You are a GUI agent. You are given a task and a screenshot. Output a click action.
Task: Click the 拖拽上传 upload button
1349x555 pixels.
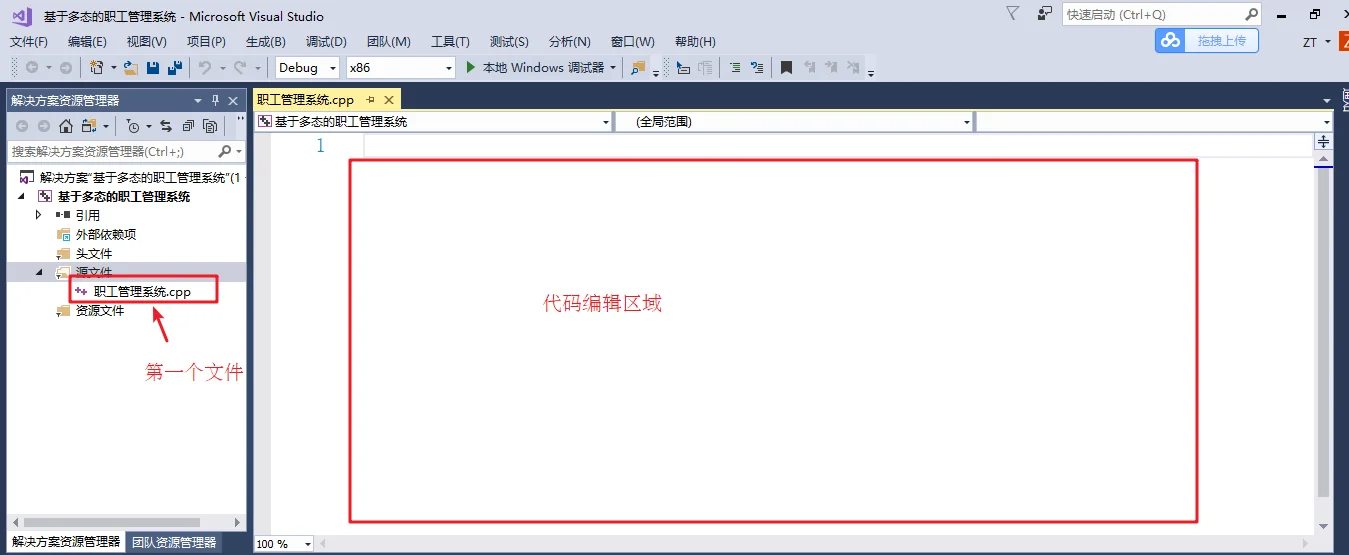(x=1206, y=40)
